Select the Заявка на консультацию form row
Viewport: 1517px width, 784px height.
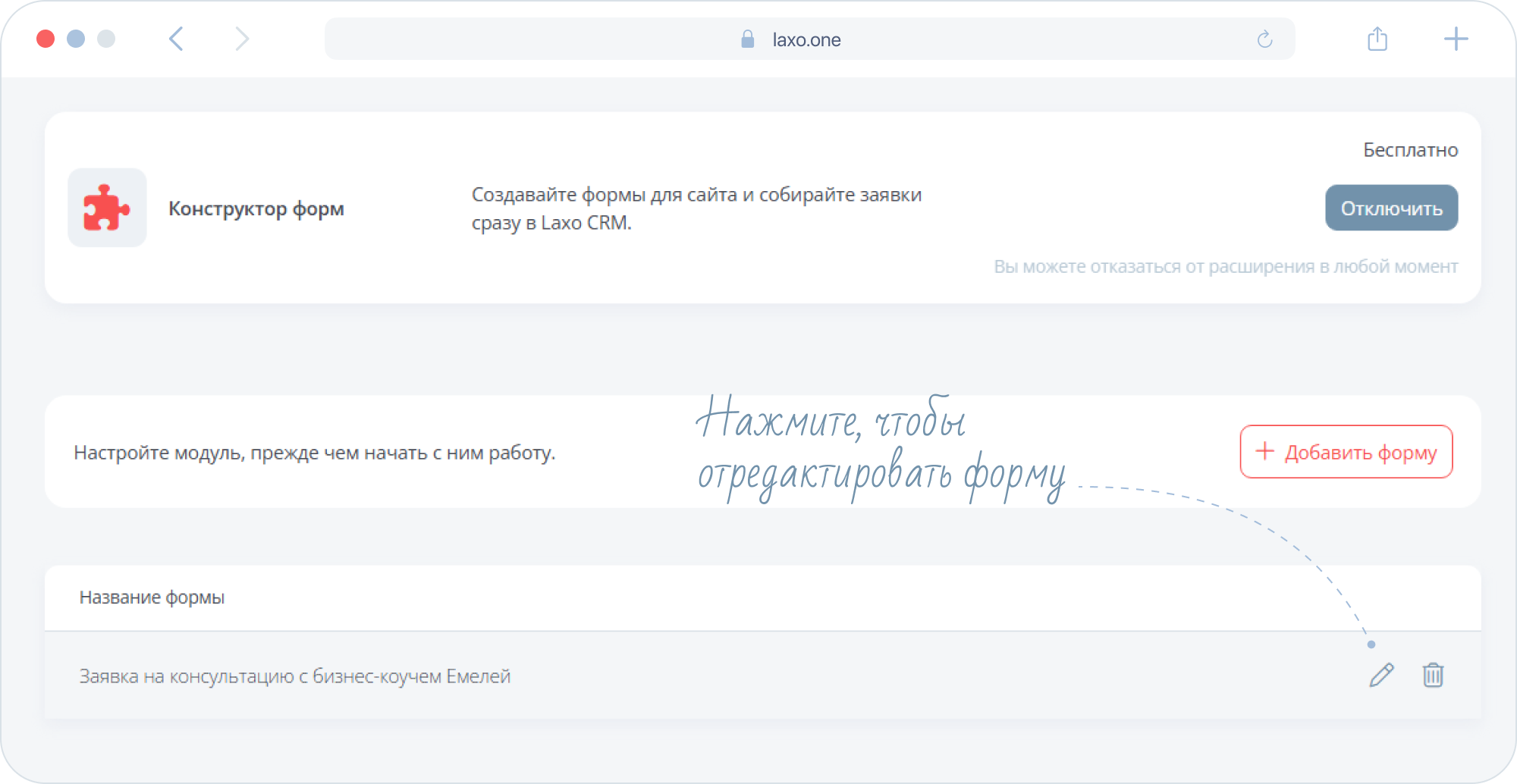pos(295,676)
